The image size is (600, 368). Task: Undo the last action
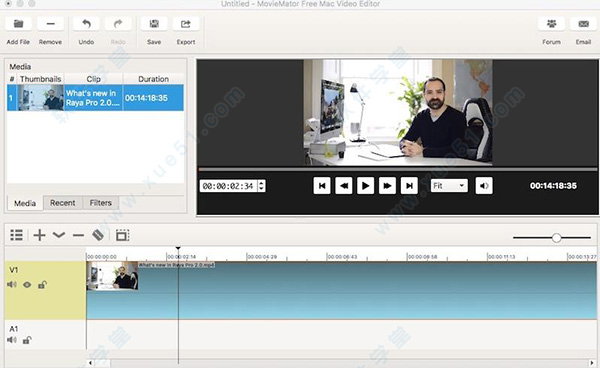[86, 24]
